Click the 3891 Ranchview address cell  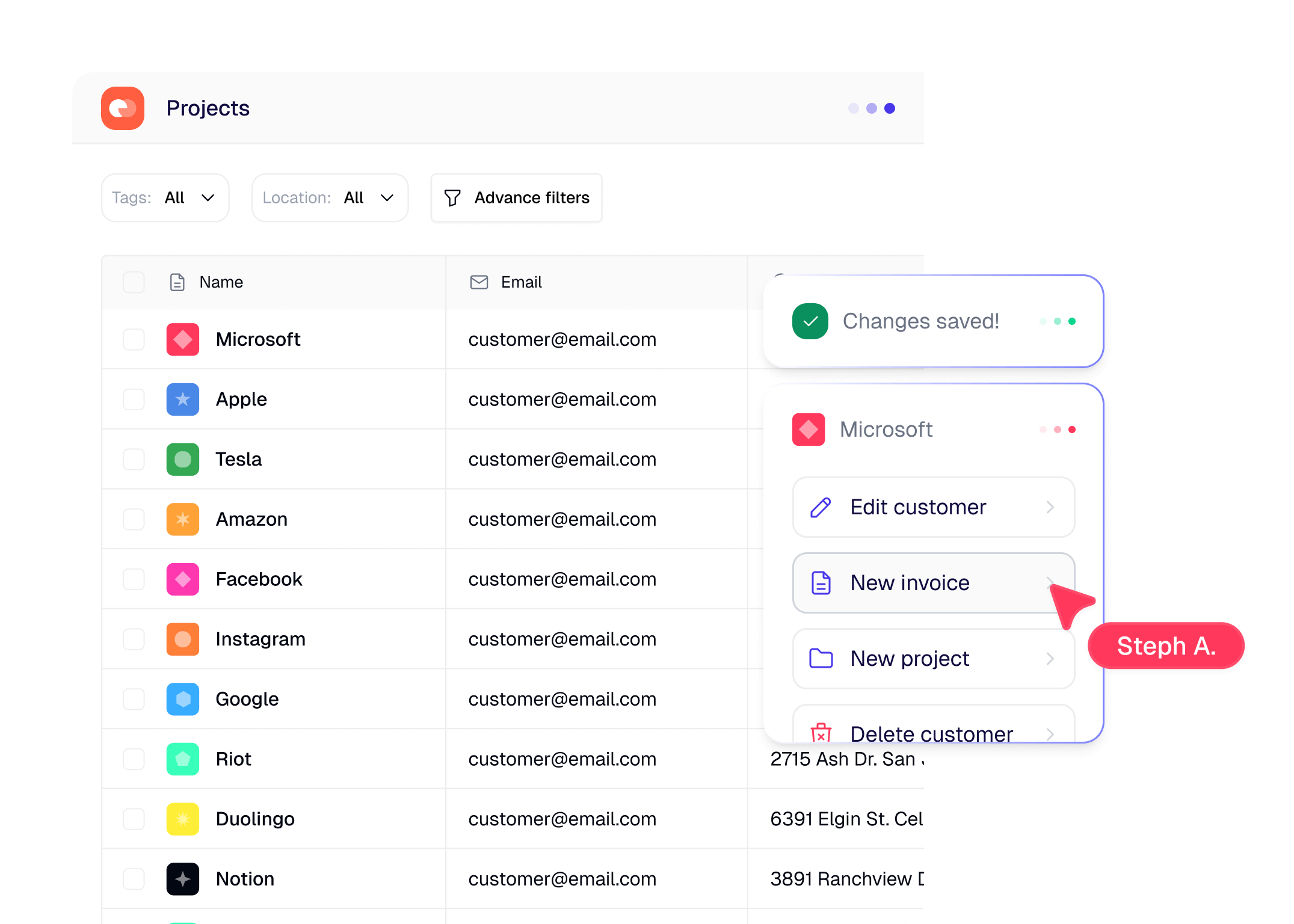[x=847, y=879]
